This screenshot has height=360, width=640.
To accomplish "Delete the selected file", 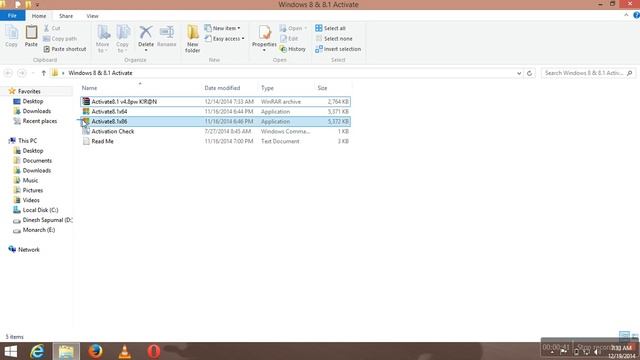I will pos(146,37).
